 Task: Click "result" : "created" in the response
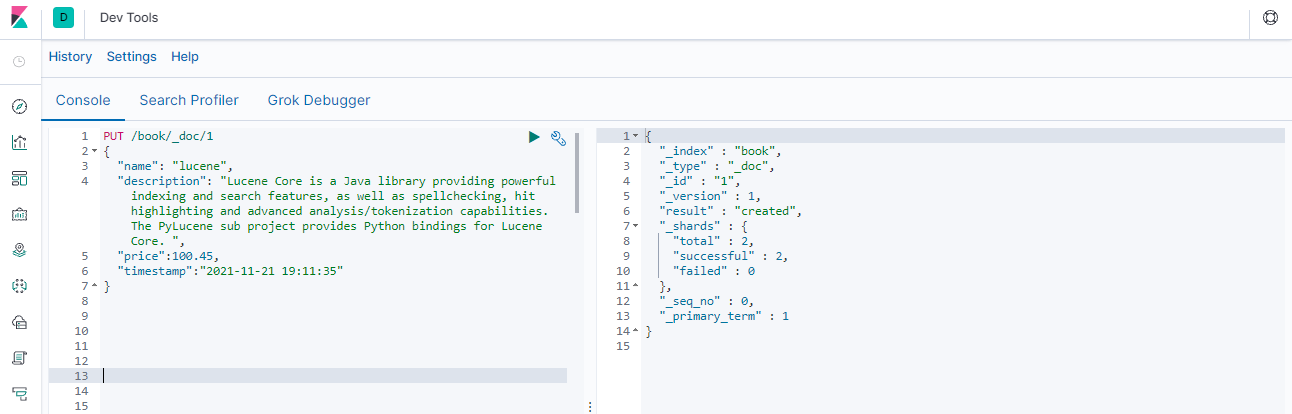730,211
